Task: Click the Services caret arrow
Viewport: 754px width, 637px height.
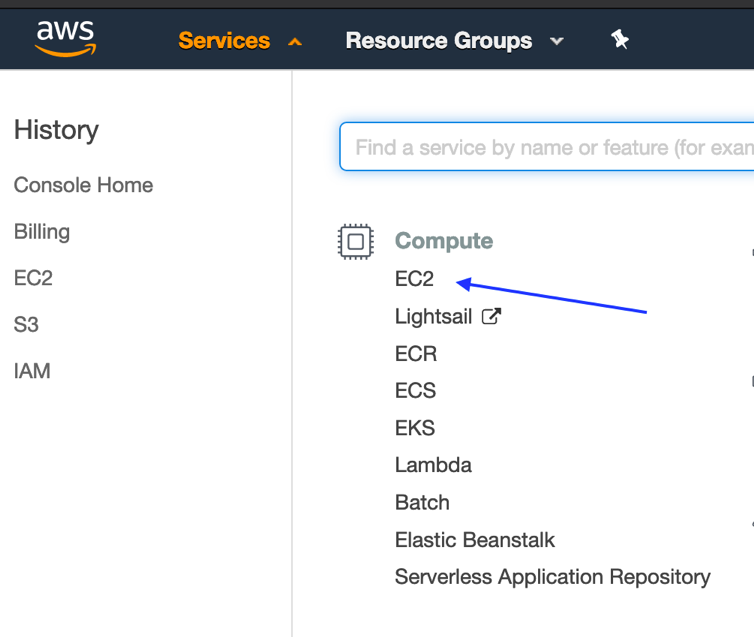Action: tap(294, 42)
